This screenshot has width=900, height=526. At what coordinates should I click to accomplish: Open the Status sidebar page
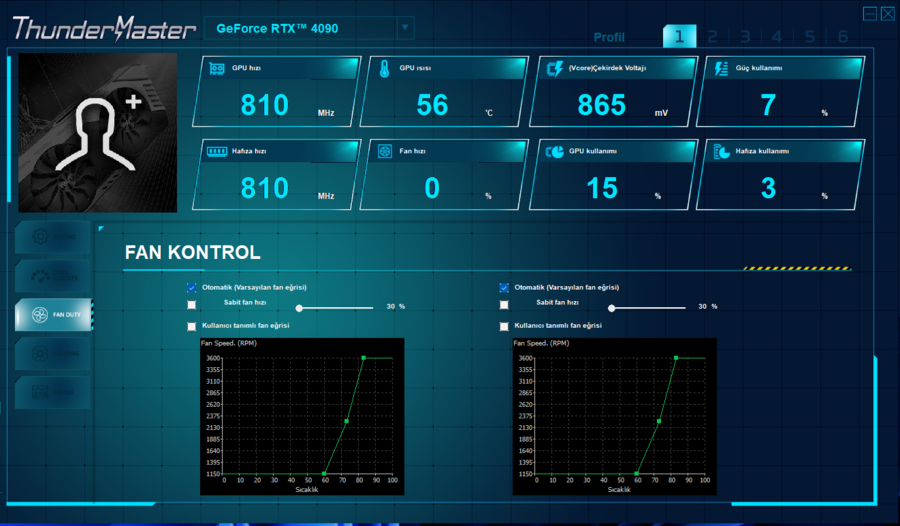pyautogui.click(x=53, y=392)
